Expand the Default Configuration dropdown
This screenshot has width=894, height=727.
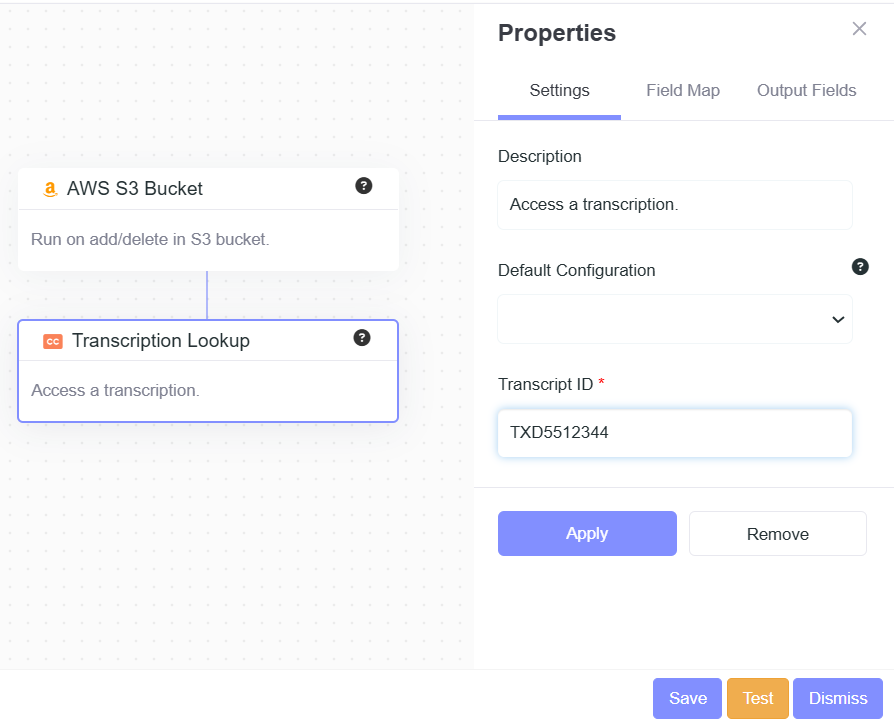click(675, 319)
